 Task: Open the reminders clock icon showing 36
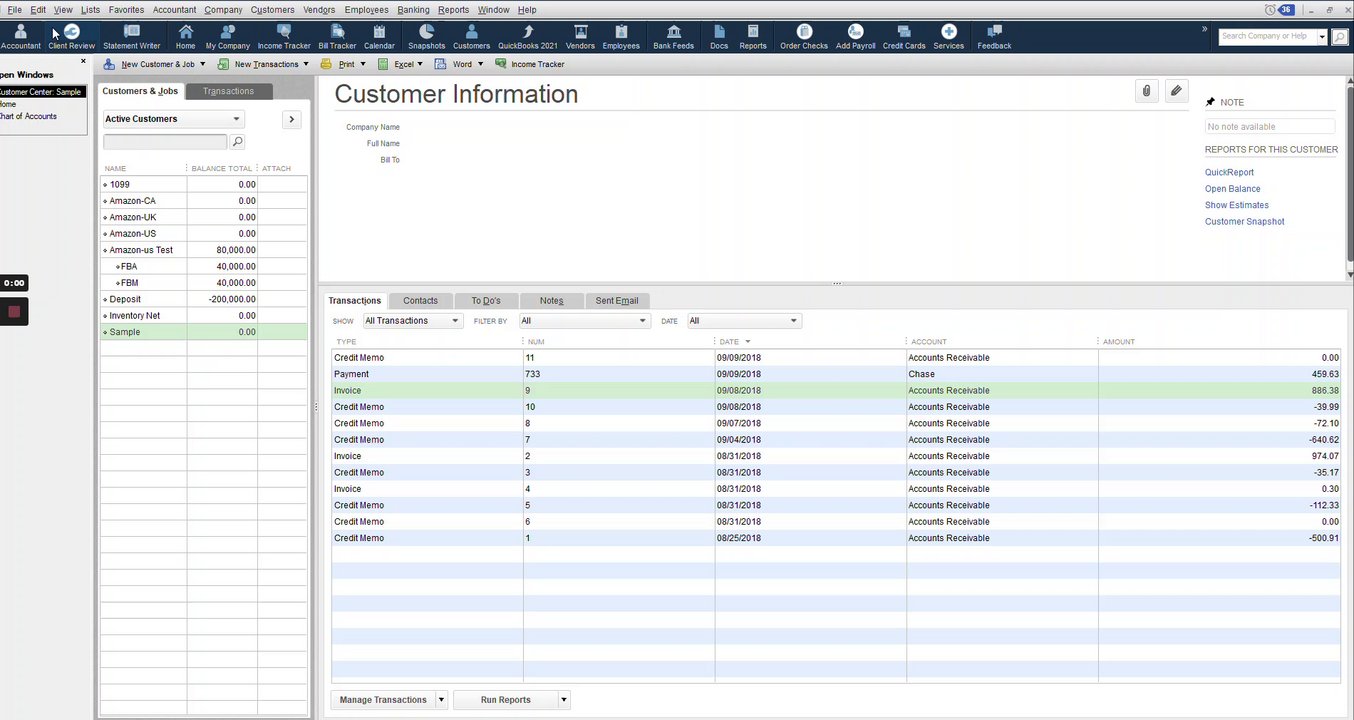(1279, 10)
